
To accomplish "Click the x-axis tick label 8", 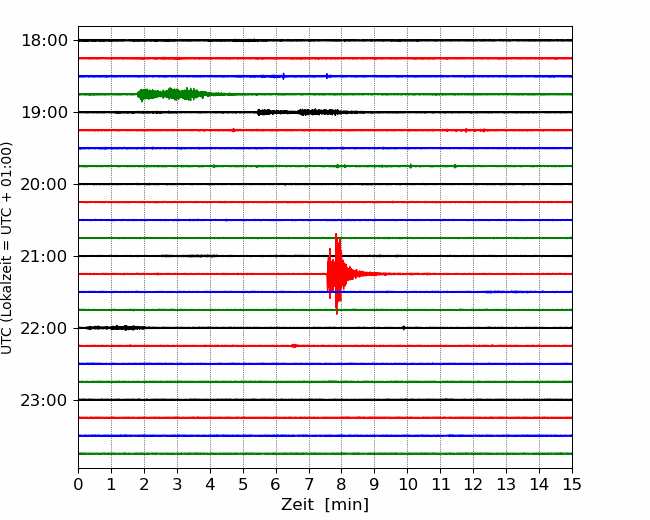I will coord(342,484).
